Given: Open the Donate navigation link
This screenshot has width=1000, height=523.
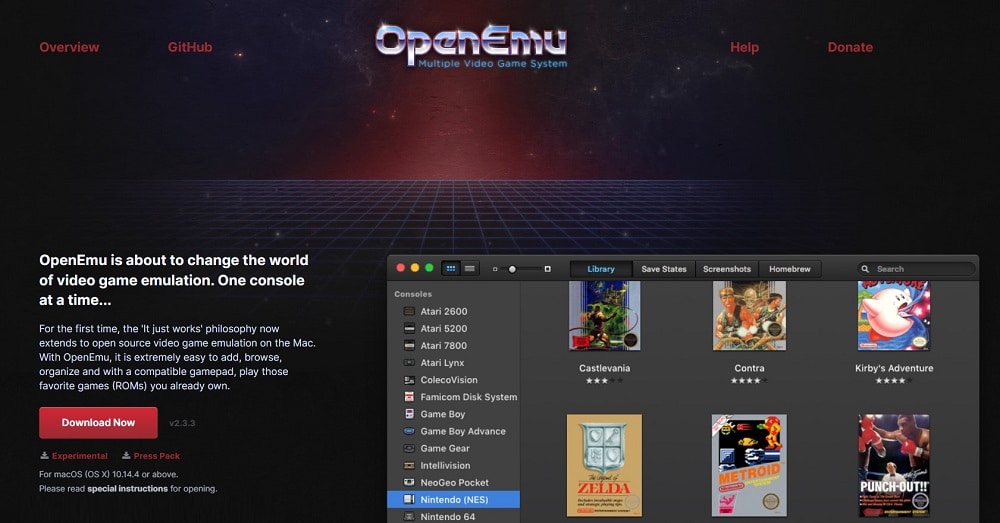Looking at the screenshot, I should tap(850, 47).
